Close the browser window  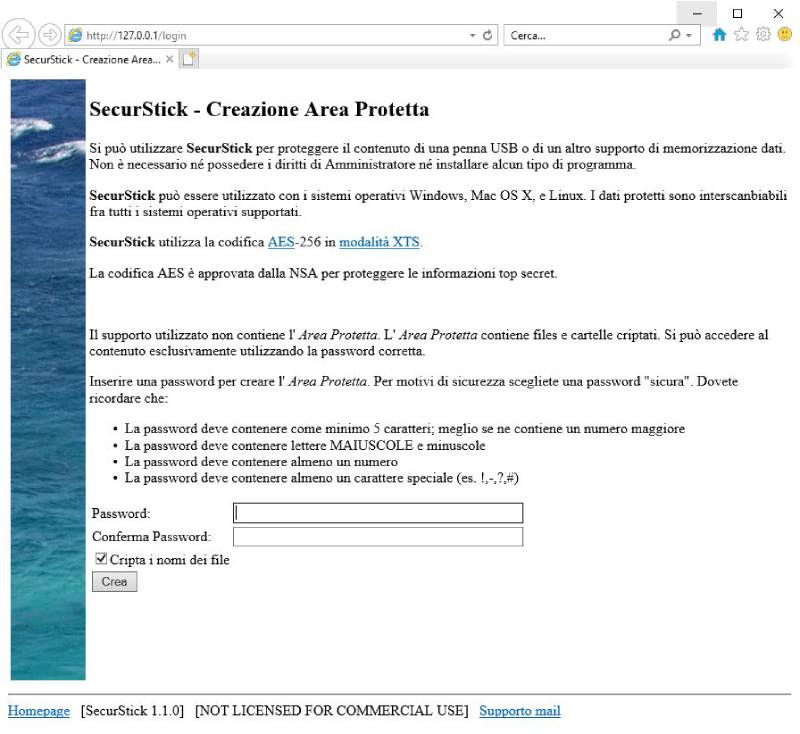pyautogui.click(x=778, y=14)
